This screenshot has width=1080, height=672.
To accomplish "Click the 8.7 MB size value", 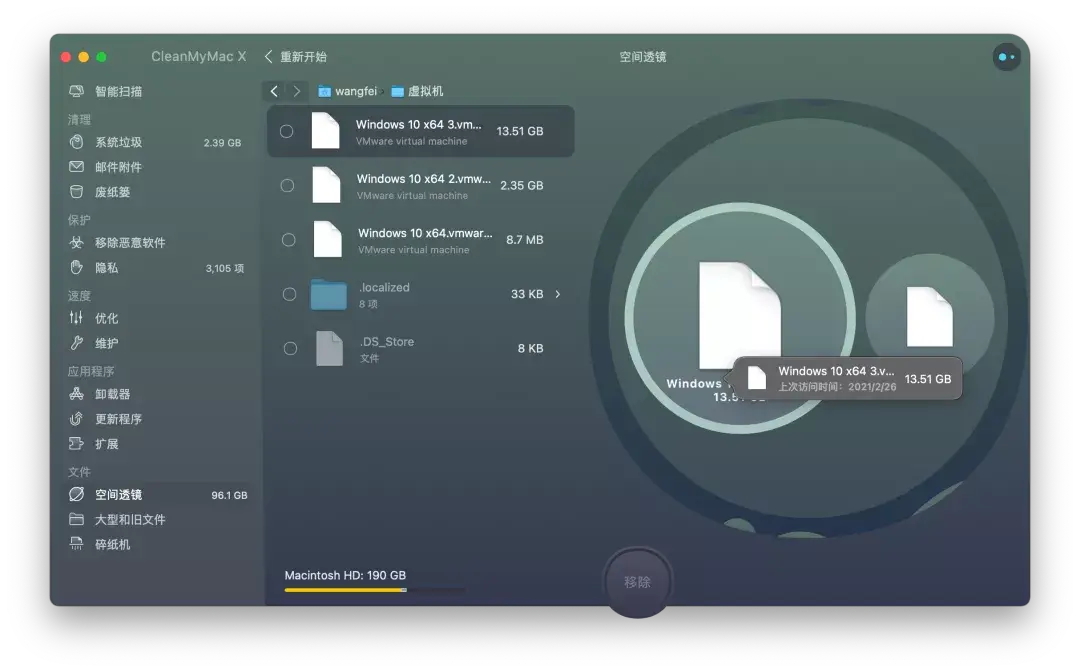I will click(524, 240).
